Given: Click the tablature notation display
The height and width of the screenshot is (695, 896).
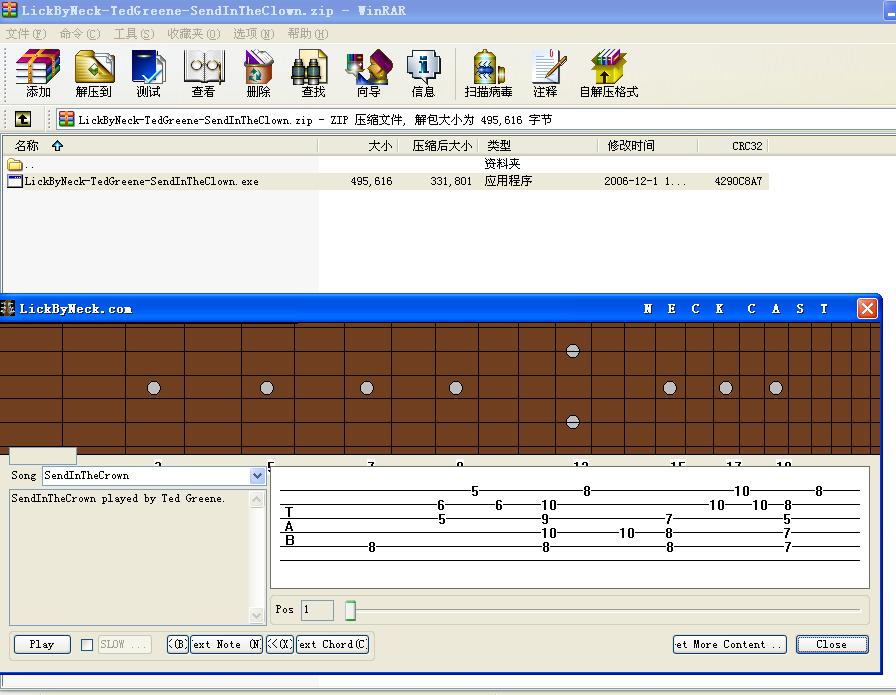Looking at the screenshot, I should (x=570, y=527).
